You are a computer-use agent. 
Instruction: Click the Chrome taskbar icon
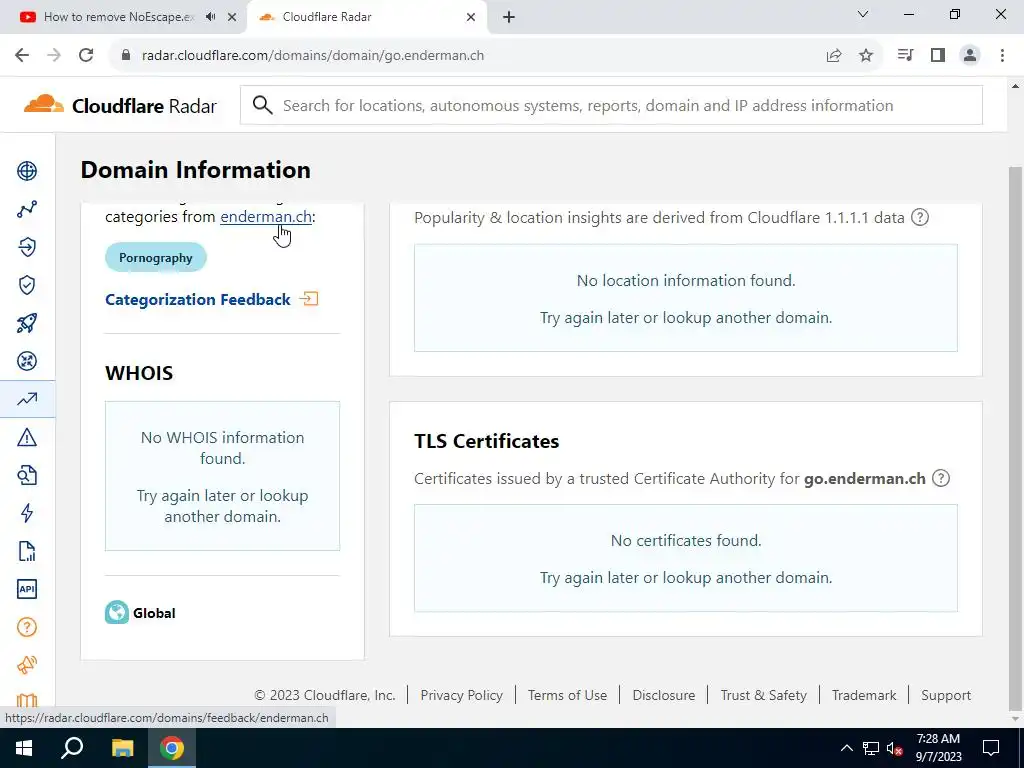click(x=172, y=748)
